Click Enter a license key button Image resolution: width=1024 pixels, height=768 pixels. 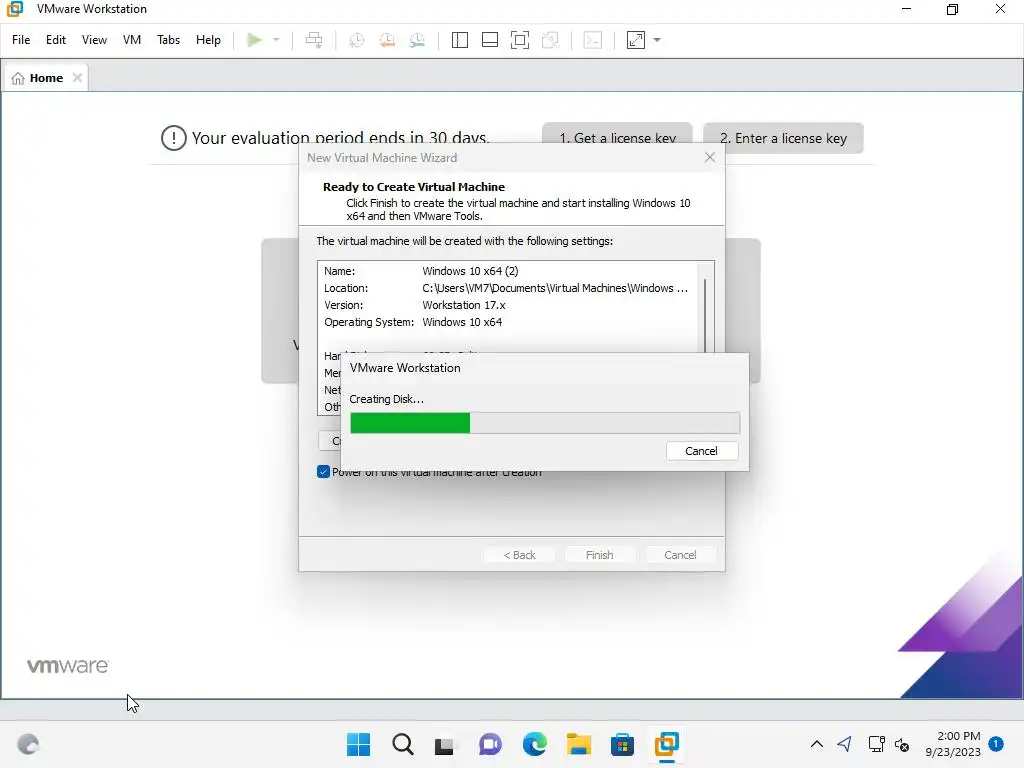(783, 138)
